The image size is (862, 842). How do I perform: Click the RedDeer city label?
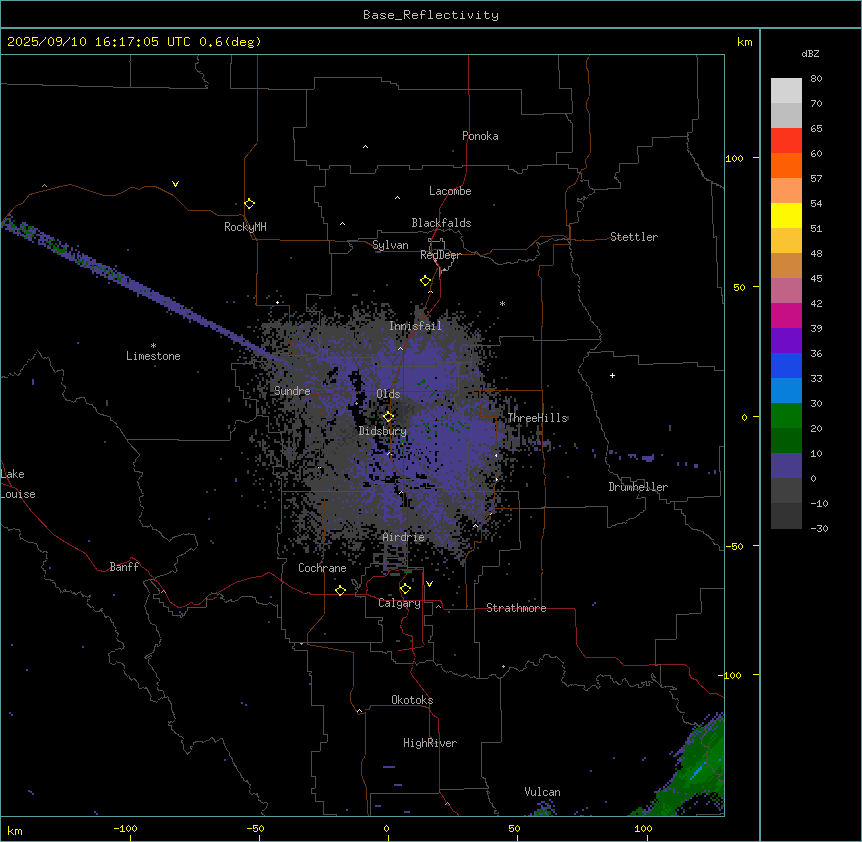pos(440,255)
